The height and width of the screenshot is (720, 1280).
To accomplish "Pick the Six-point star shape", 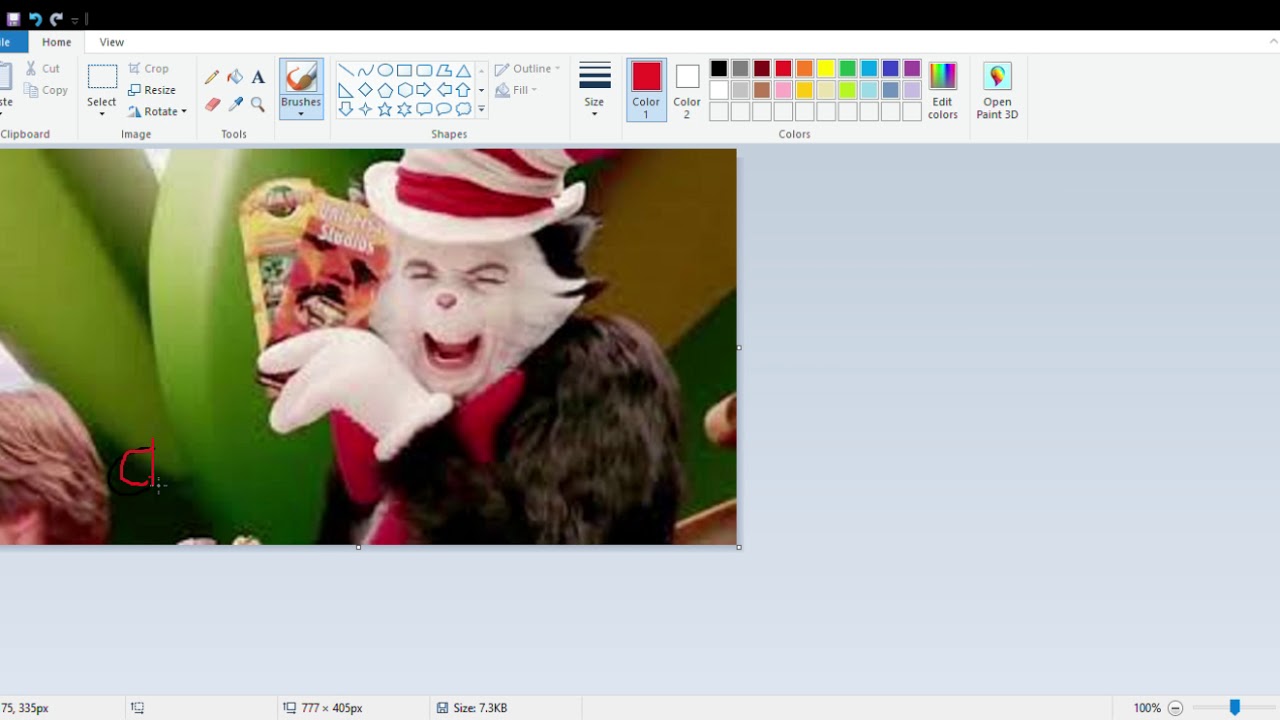I will [x=404, y=109].
